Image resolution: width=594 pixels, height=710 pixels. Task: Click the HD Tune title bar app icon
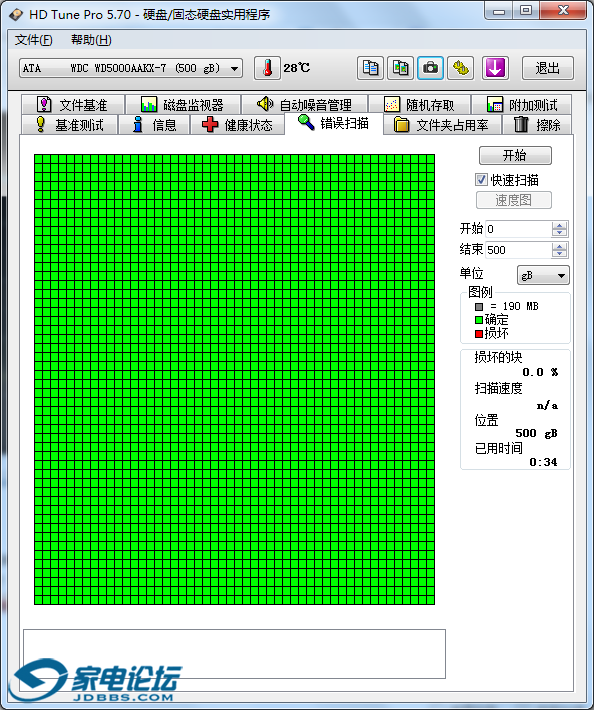[16, 14]
